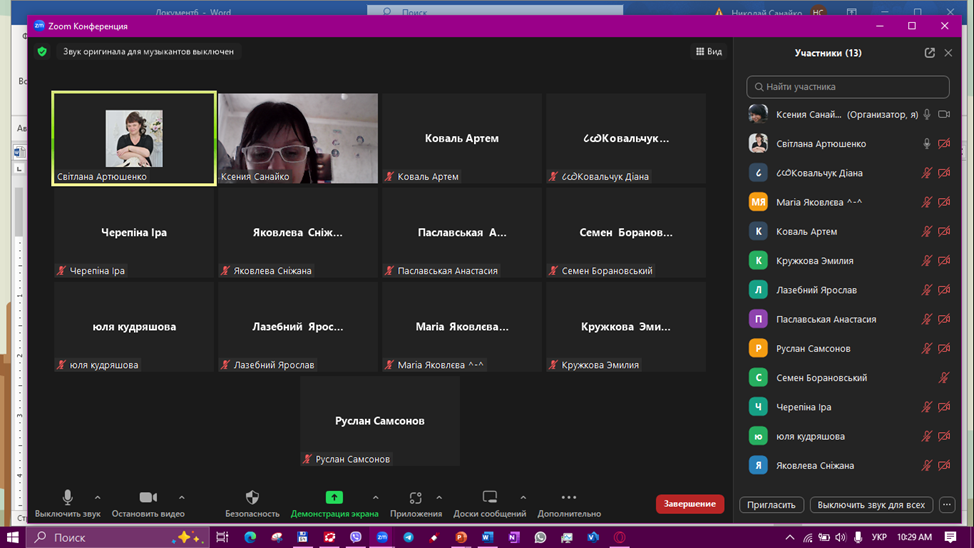The height and width of the screenshot is (548, 974).
Task: Select Лазебний Ярослав in participant list
Action: 848,290
